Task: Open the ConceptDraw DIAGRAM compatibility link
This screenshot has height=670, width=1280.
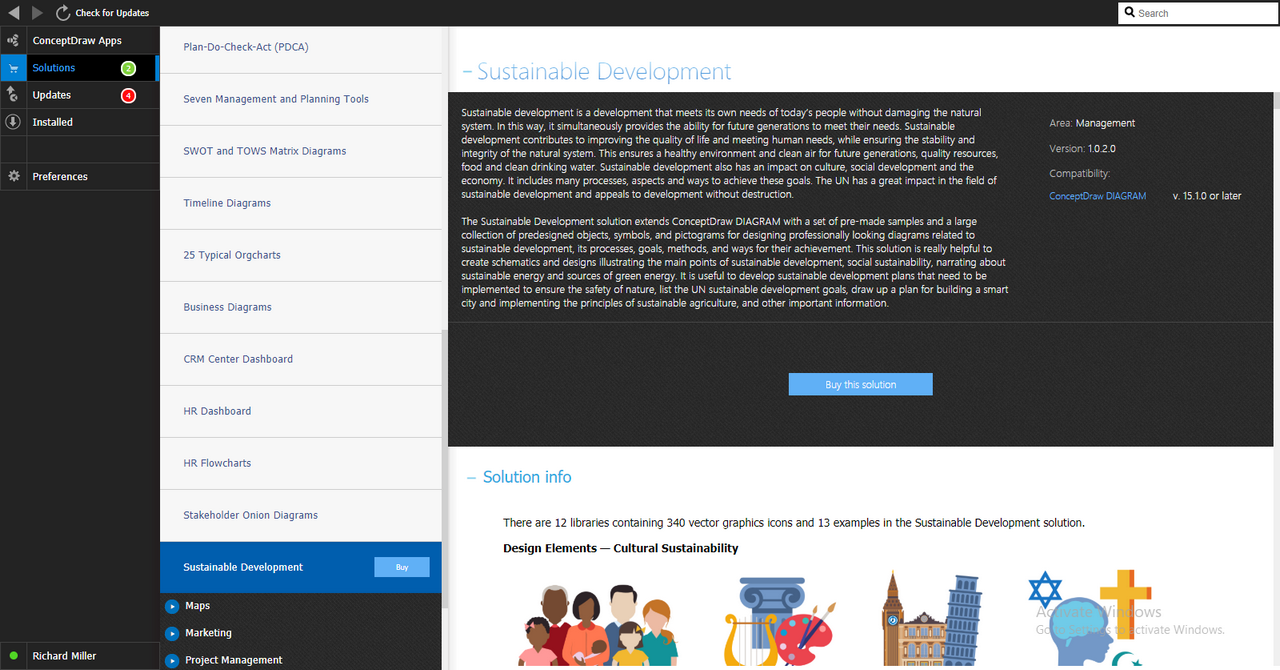Action: [x=1097, y=196]
